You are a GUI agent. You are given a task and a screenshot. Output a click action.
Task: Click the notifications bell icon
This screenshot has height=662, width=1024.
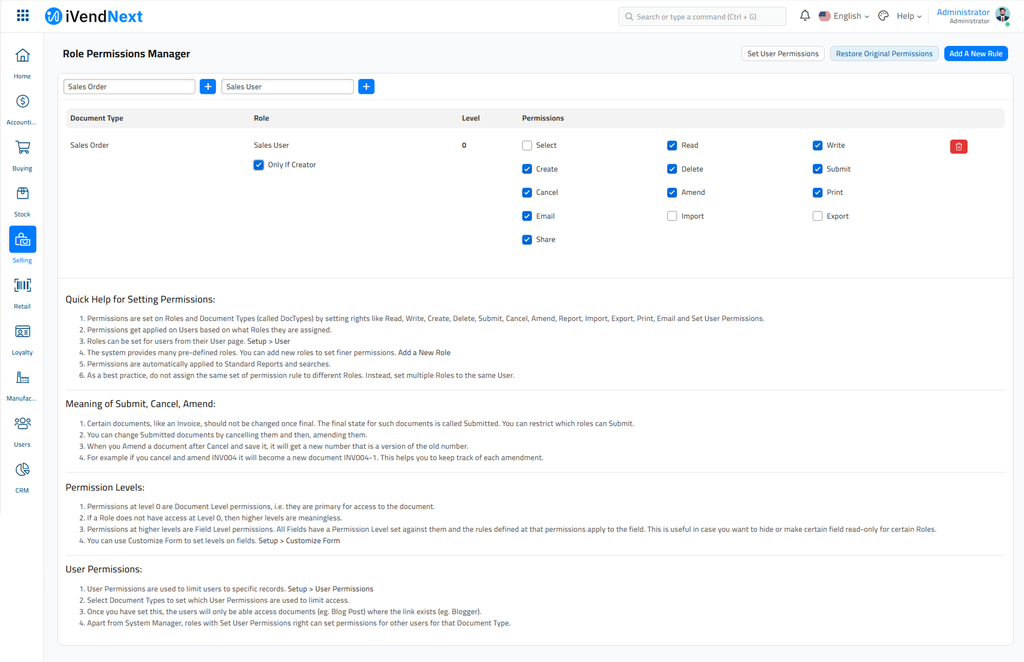804,15
